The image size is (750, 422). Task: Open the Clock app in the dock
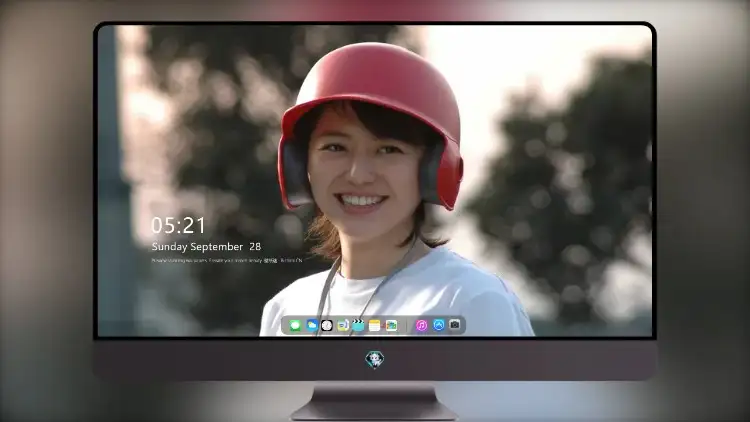(x=327, y=325)
